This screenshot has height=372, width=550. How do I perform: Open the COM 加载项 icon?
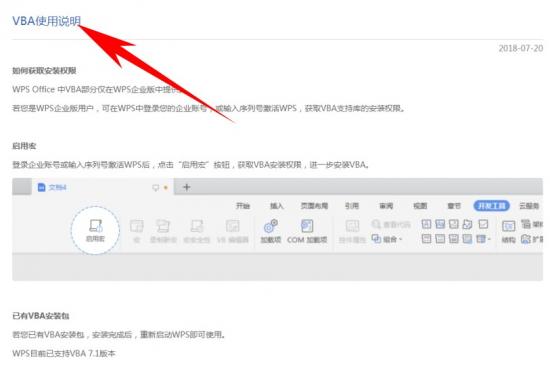click(307, 231)
